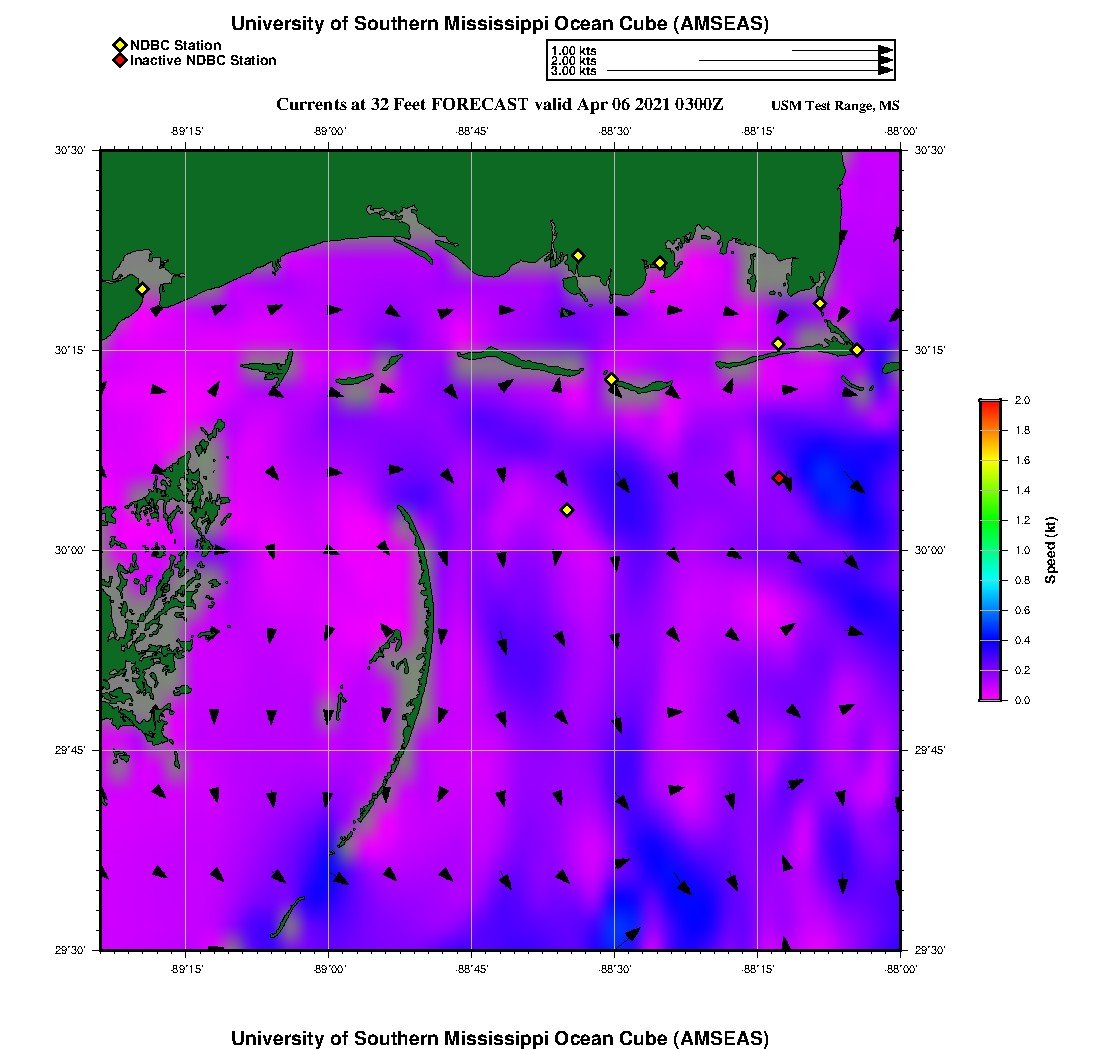
Task: Click the red top of the speed colorbar
Action: [x=990, y=404]
